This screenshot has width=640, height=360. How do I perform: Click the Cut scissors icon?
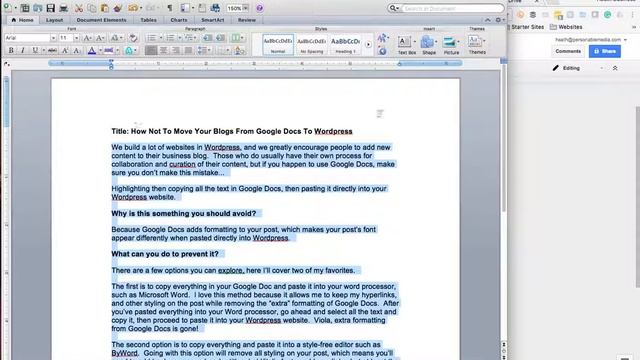pyautogui.click(x=79, y=8)
